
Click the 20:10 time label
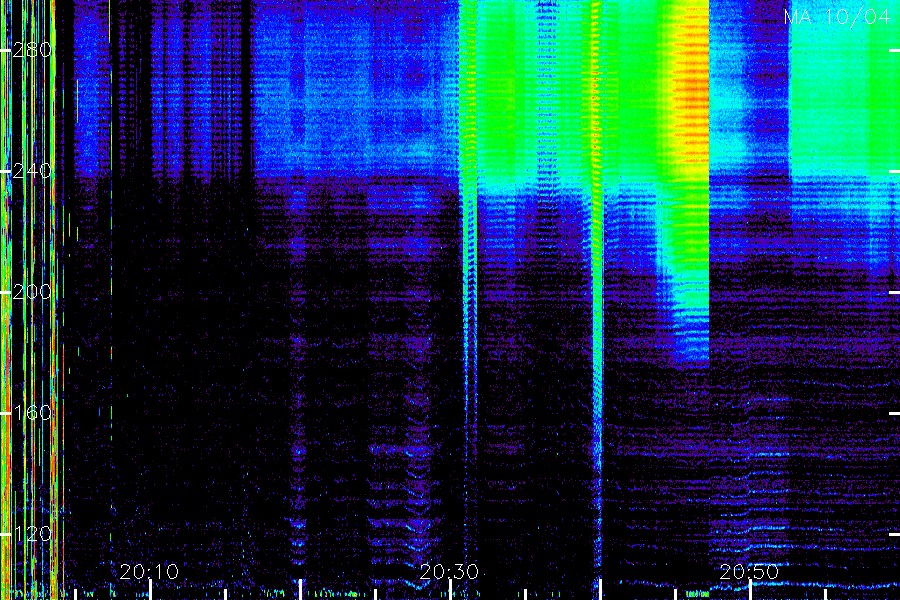tap(149, 572)
